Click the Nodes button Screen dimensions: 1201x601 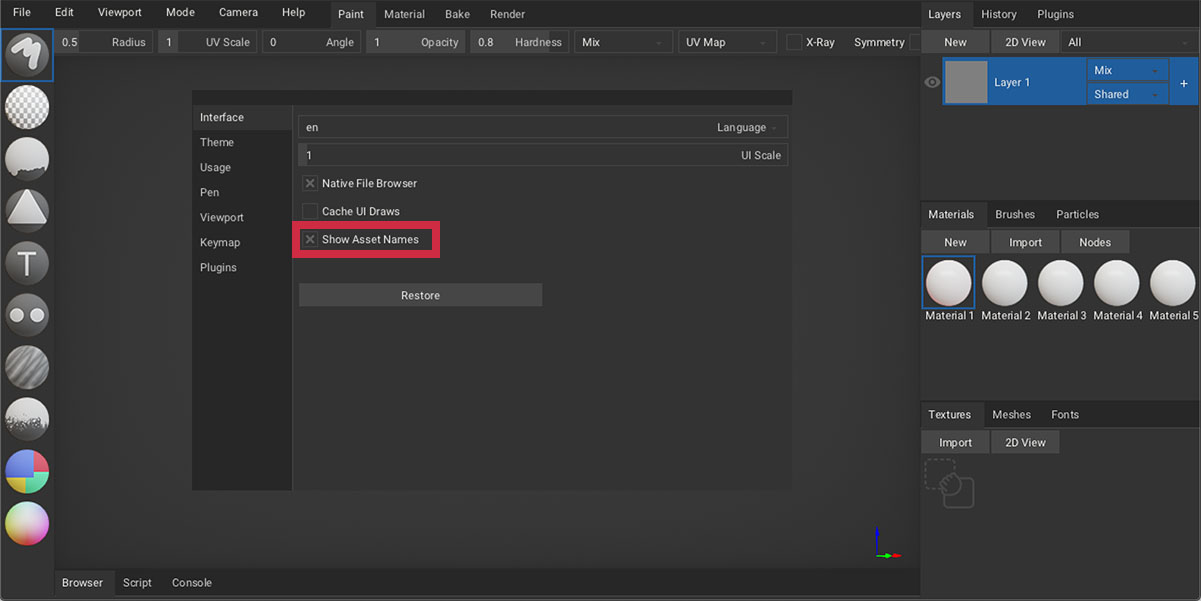click(x=1095, y=242)
